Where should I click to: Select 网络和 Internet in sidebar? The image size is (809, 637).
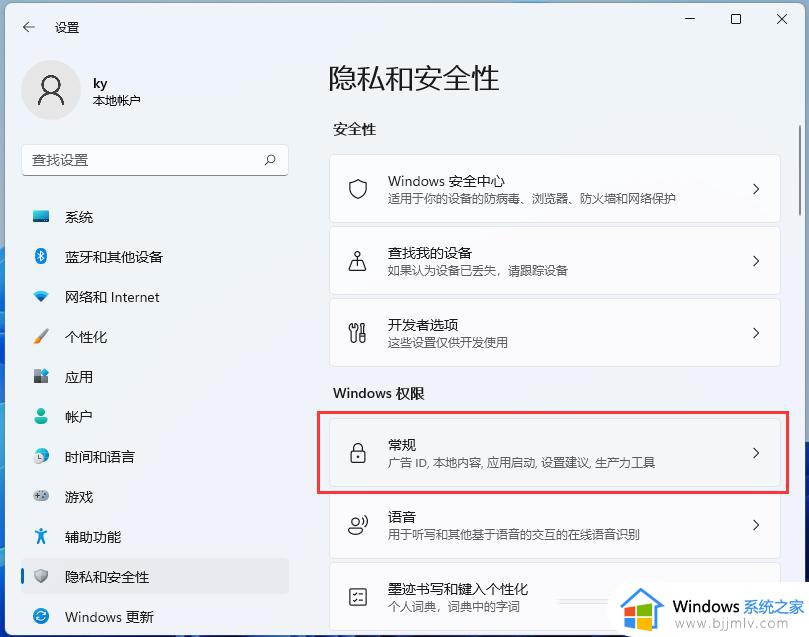point(155,297)
